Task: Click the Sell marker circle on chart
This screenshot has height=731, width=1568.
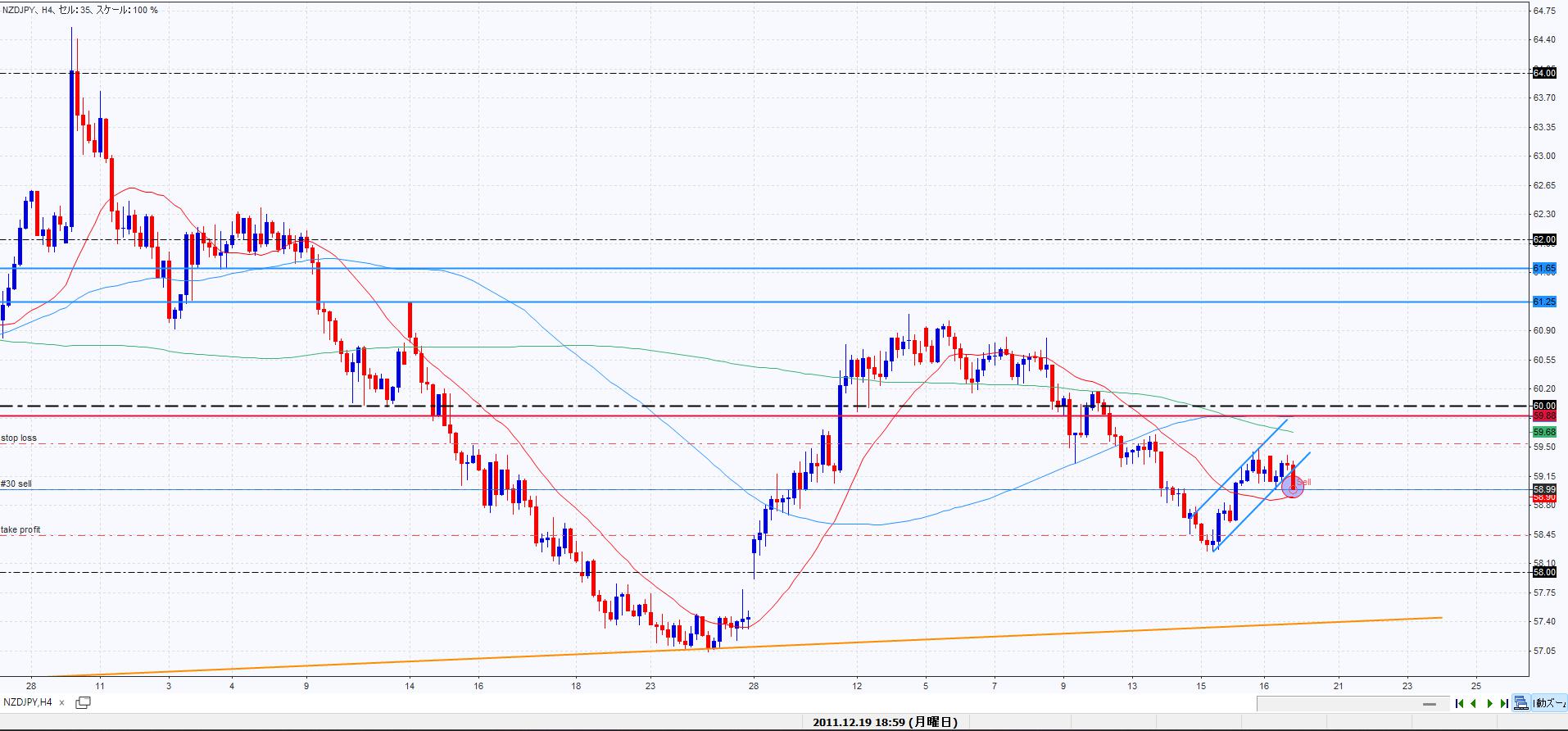Action: coord(1293,487)
